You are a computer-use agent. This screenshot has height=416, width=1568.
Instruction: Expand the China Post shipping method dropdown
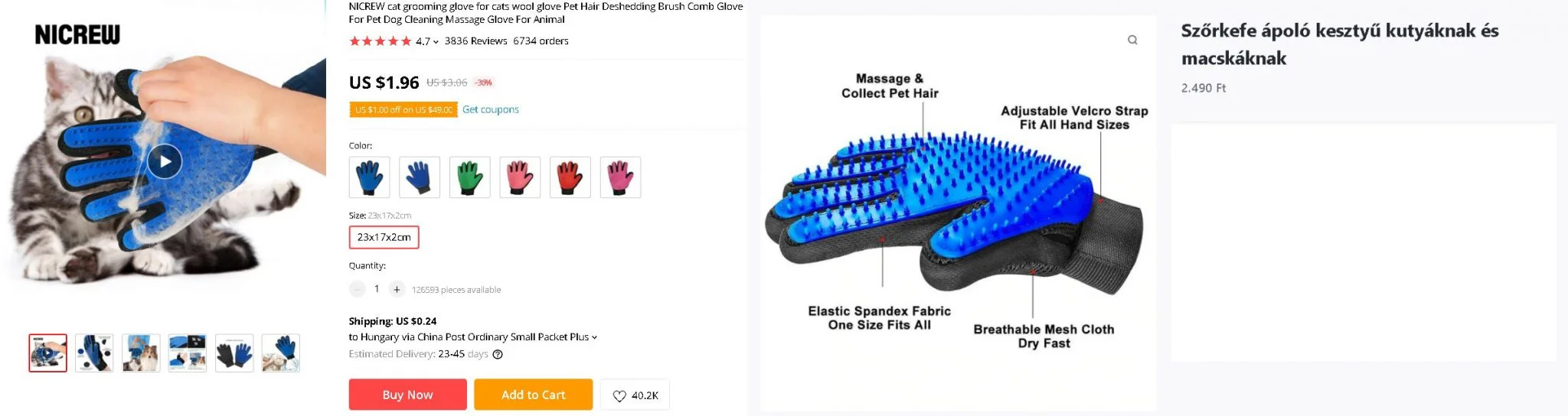[x=594, y=337]
